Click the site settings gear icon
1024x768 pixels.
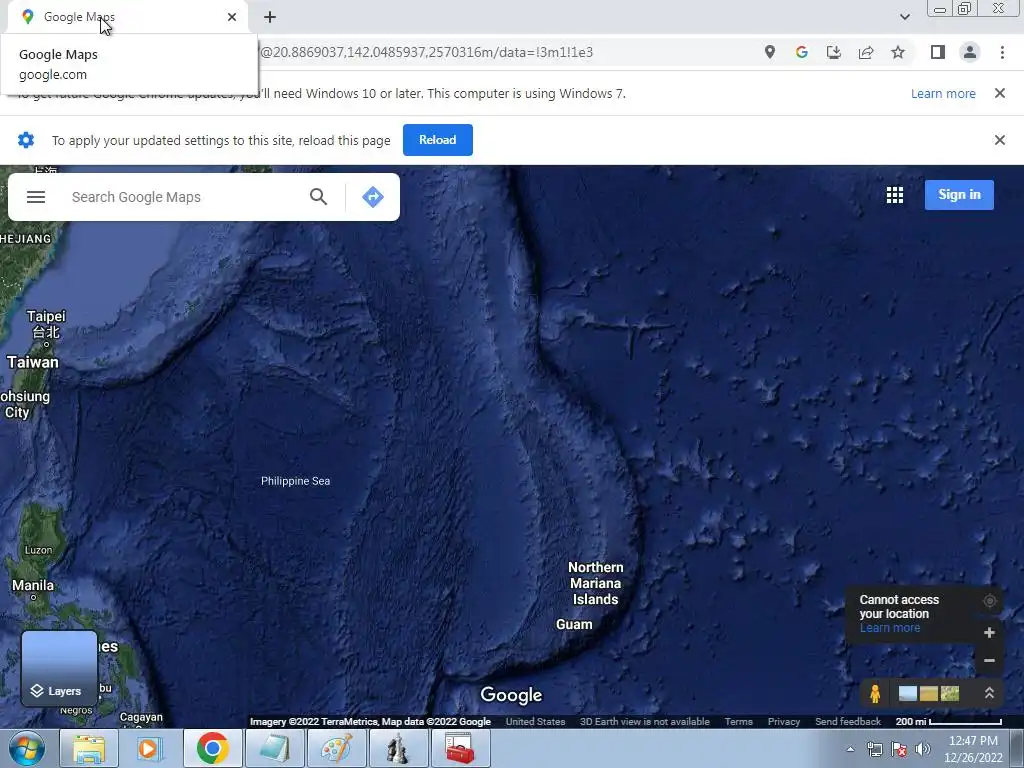pyautogui.click(x=26, y=140)
